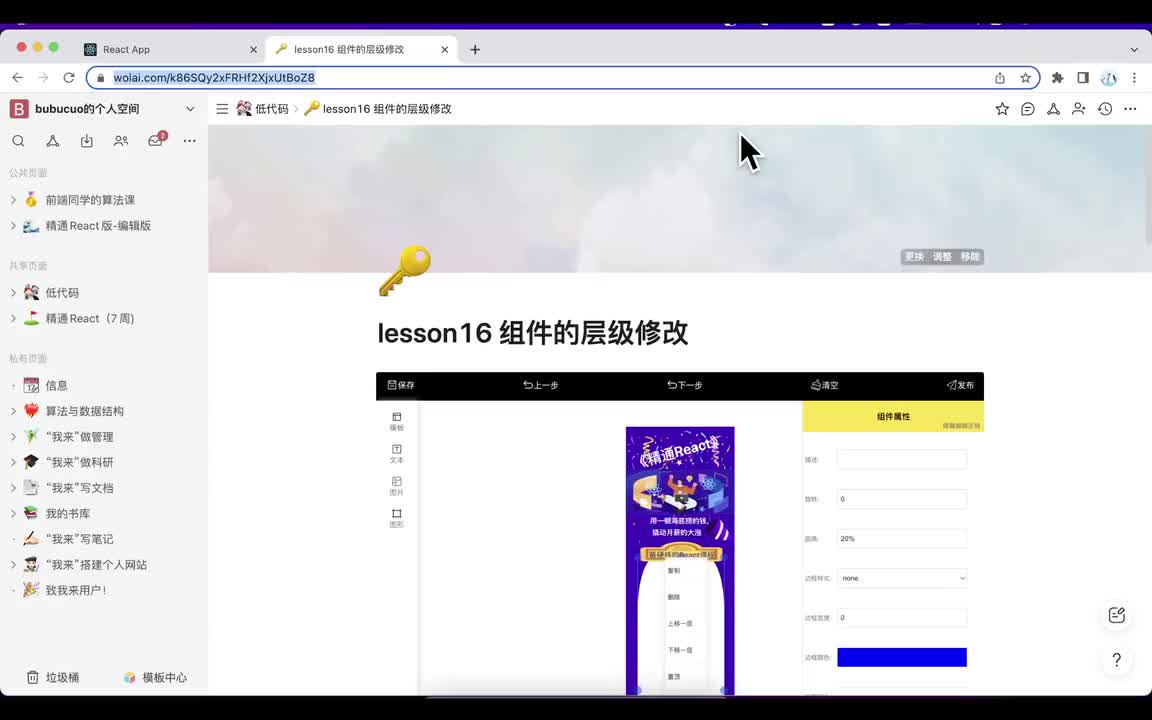Click the floating feedback note icon
1152x720 pixels.
coord(1117,616)
